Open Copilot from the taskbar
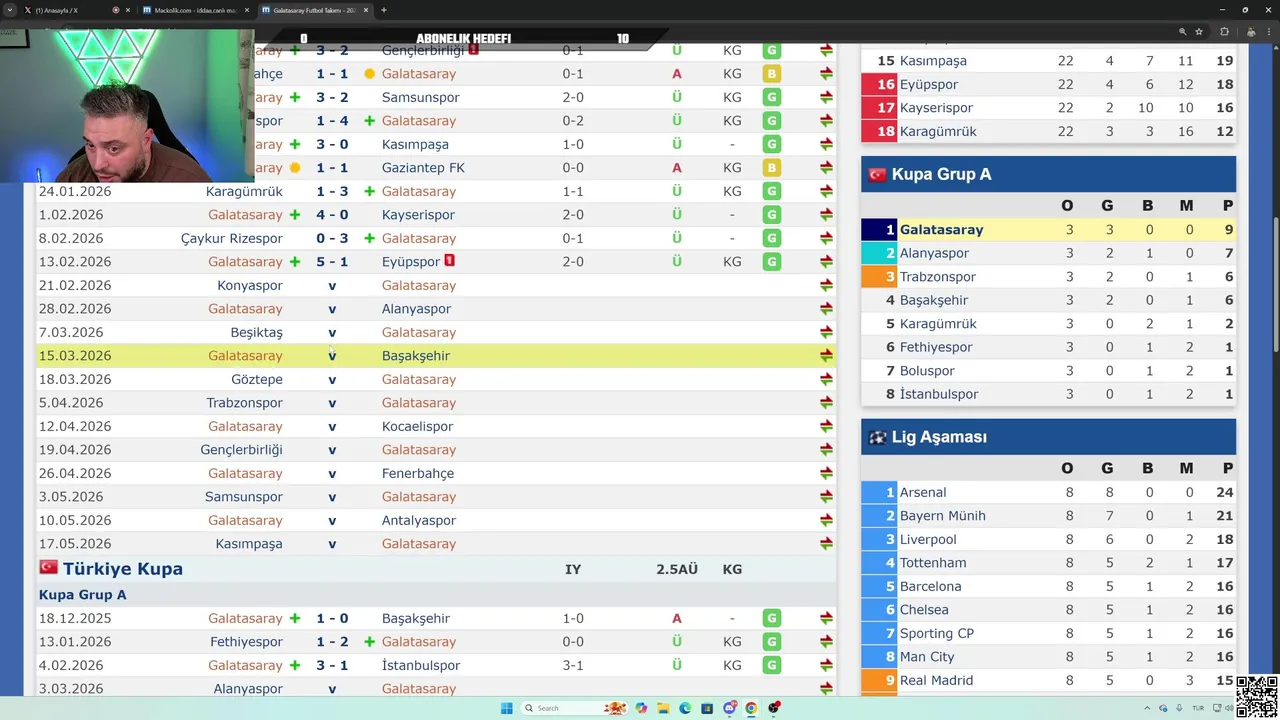This screenshot has height=720, width=1280. point(641,708)
